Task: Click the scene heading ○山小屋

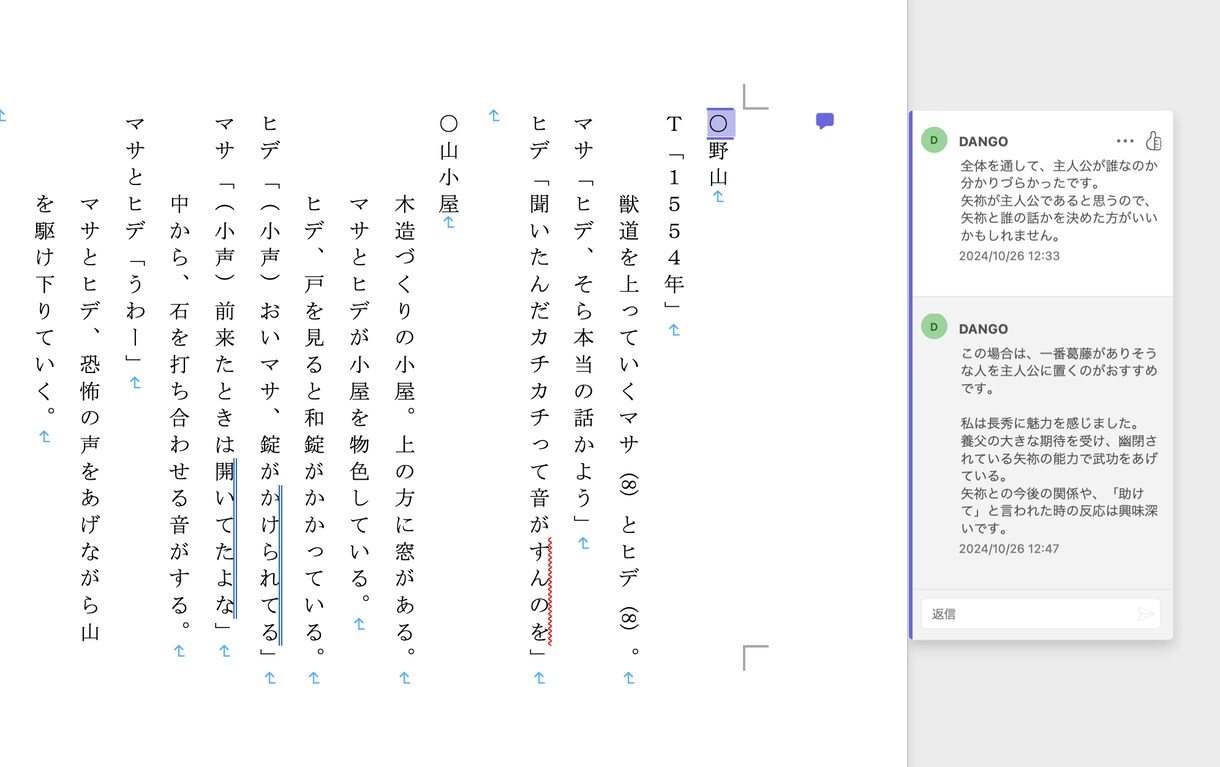Action: 449,163
